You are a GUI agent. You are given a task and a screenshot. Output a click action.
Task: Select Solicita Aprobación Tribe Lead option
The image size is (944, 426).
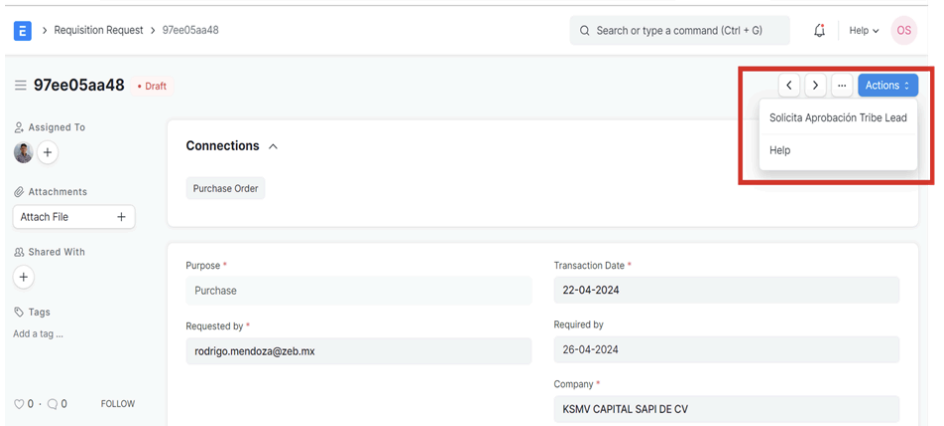[x=837, y=117]
